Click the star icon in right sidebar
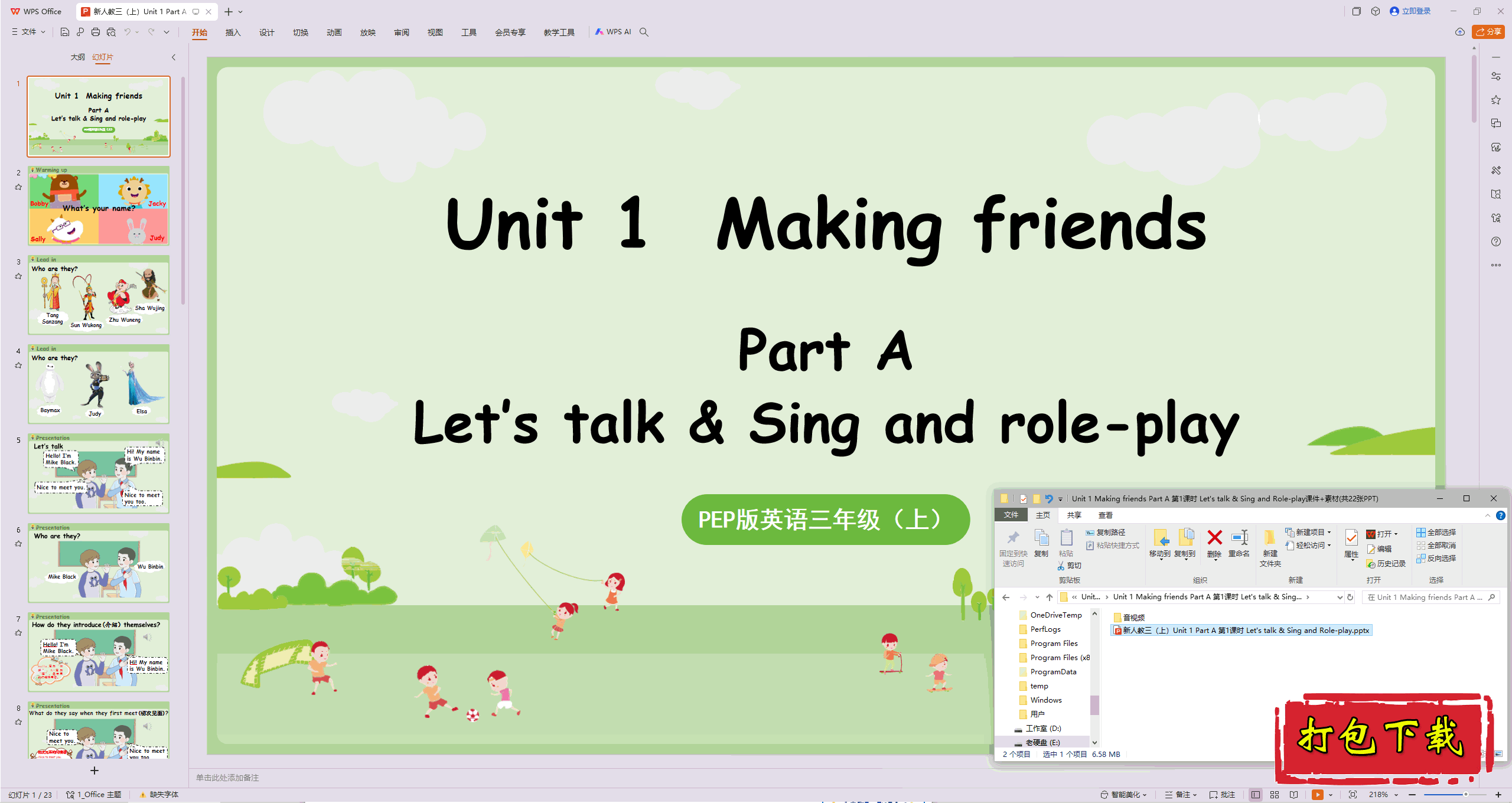Image resolution: width=1512 pixels, height=803 pixels. pos(1496,100)
